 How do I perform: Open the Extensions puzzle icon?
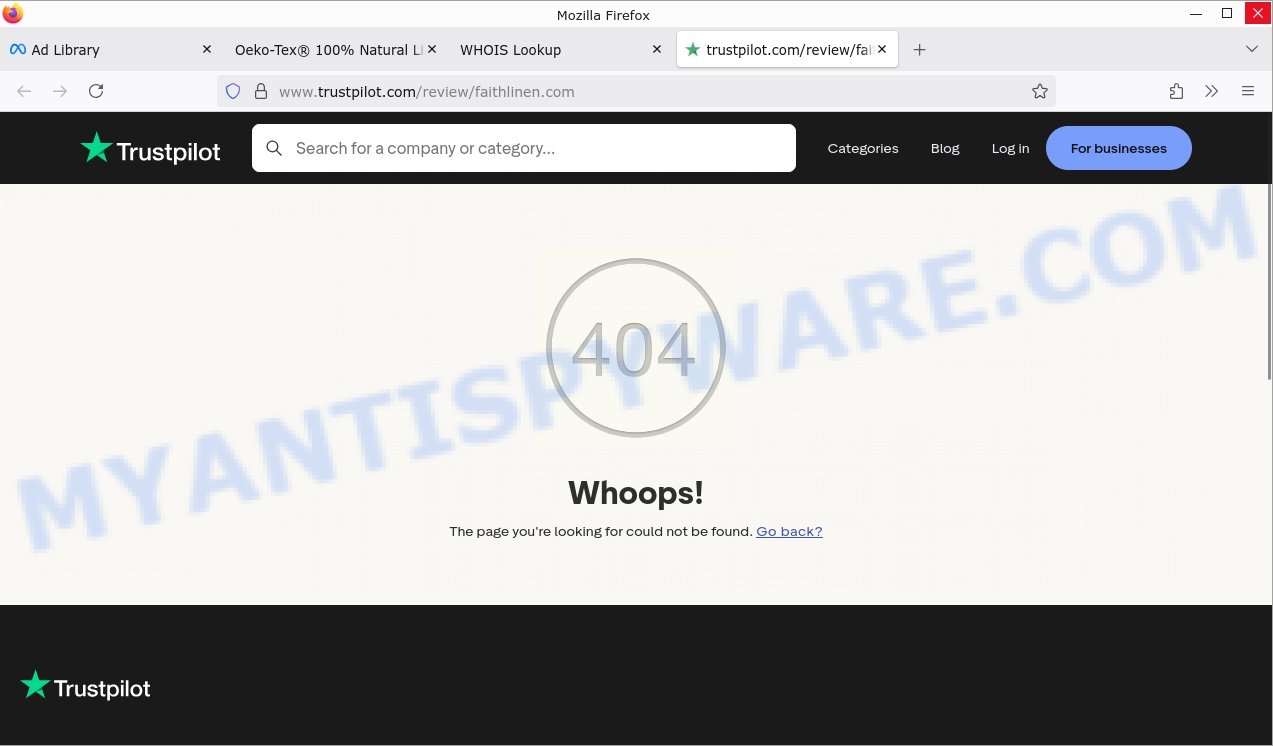click(1176, 91)
